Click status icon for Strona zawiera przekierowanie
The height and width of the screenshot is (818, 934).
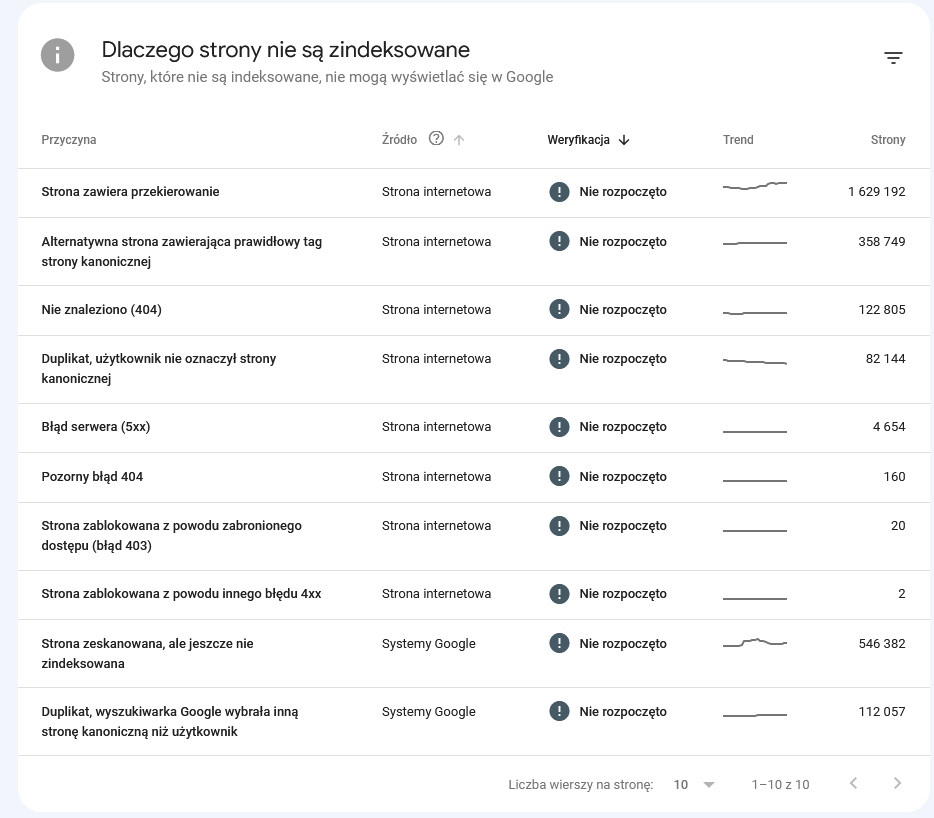[x=559, y=192]
